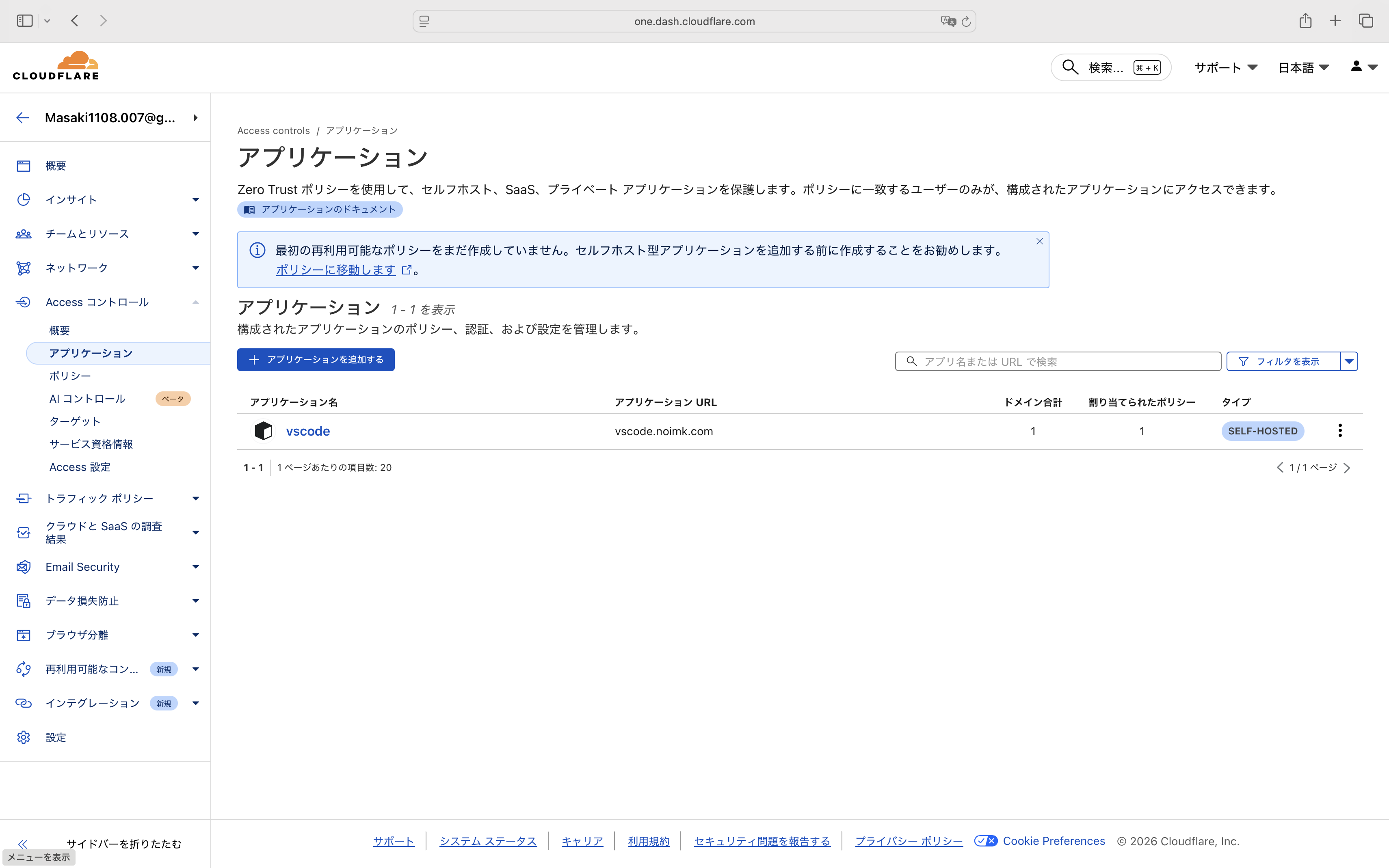
Task: Open the search with the magnifier icon
Action: (x=1070, y=67)
